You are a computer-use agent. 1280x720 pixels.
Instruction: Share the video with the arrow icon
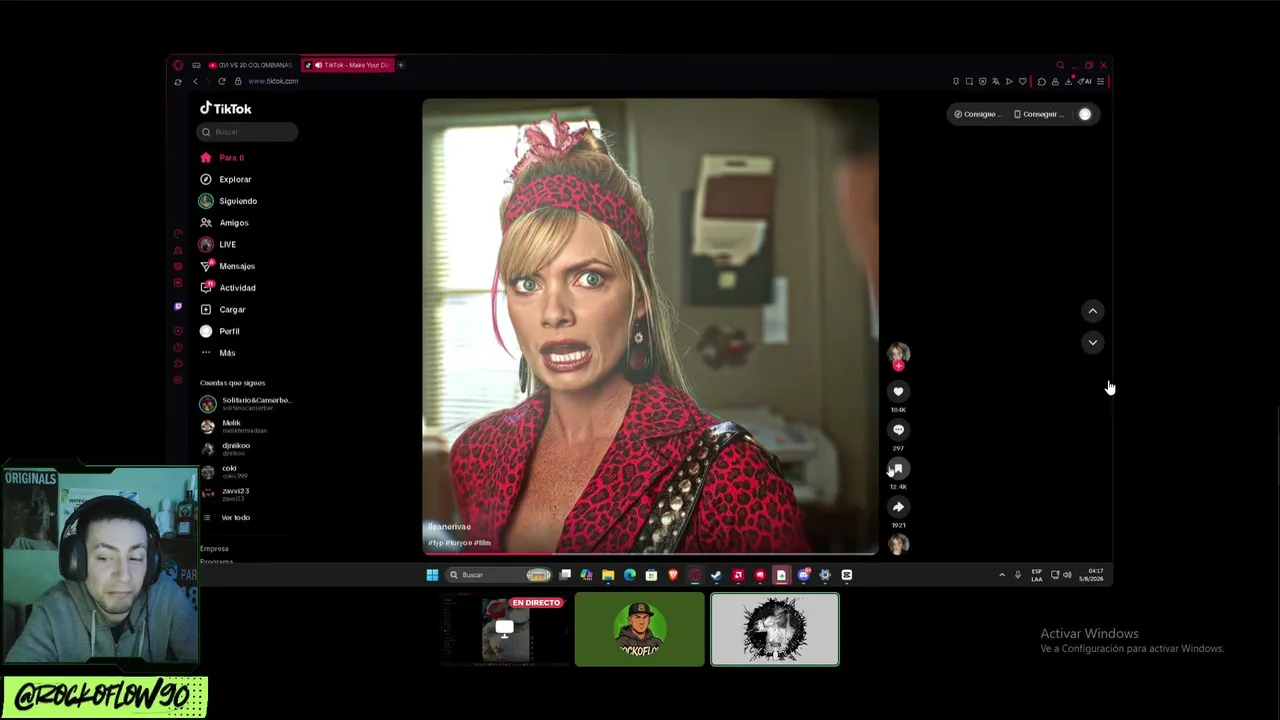898,507
